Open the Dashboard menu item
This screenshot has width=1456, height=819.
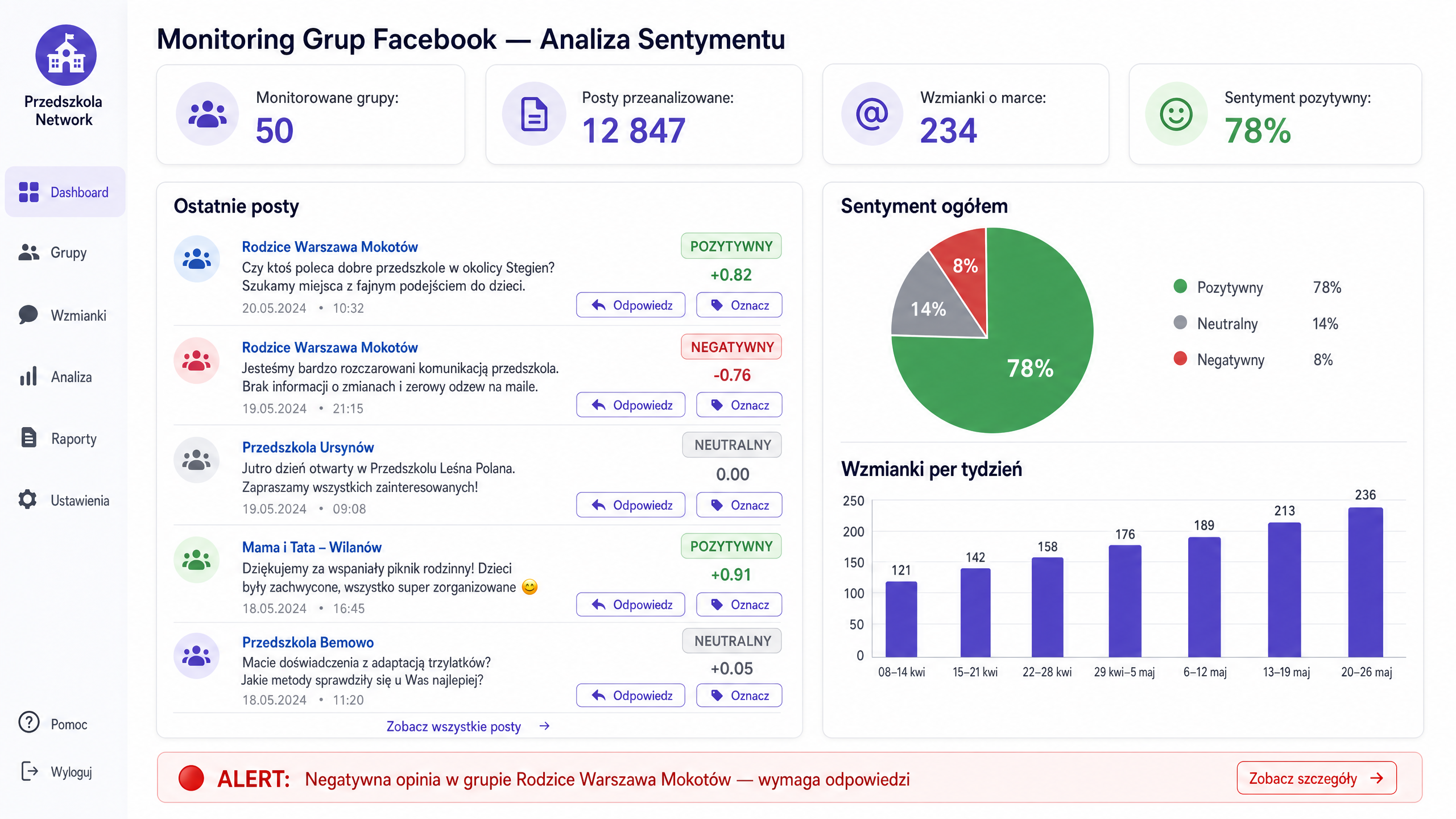(65, 192)
